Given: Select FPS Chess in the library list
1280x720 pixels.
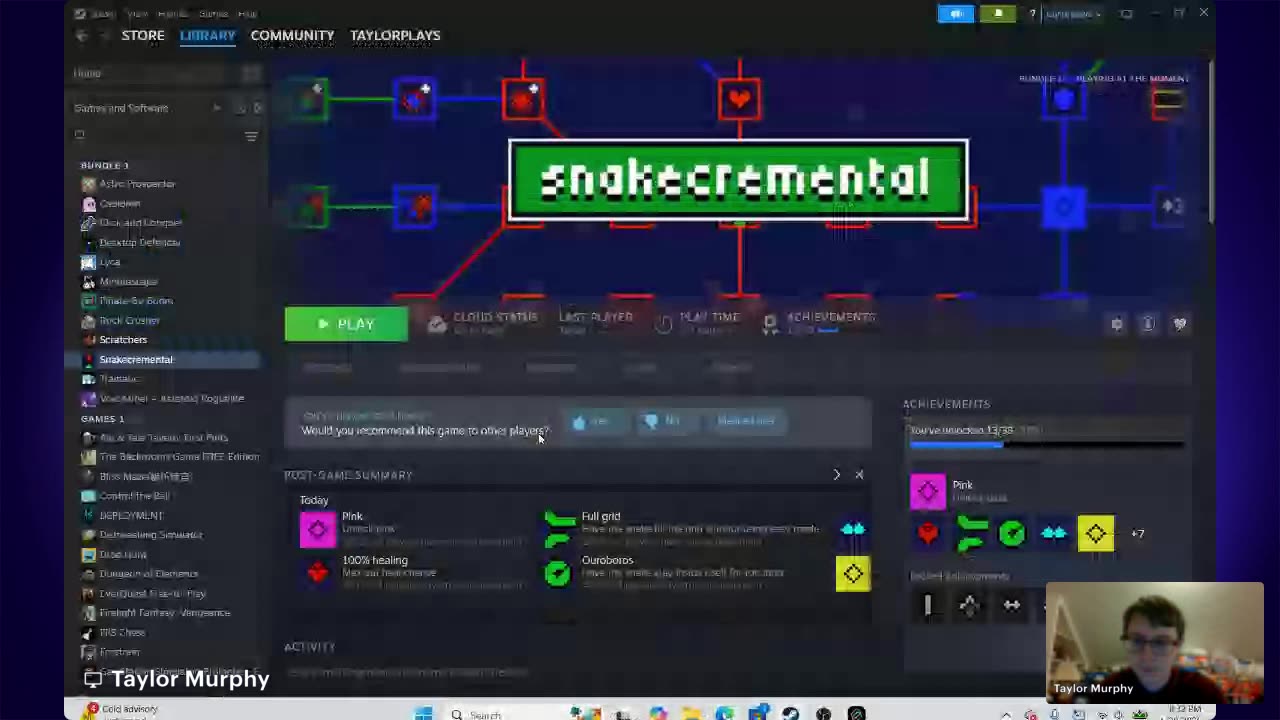Looking at the screenshot, I should pyautogui.click(x=122, y=632).
